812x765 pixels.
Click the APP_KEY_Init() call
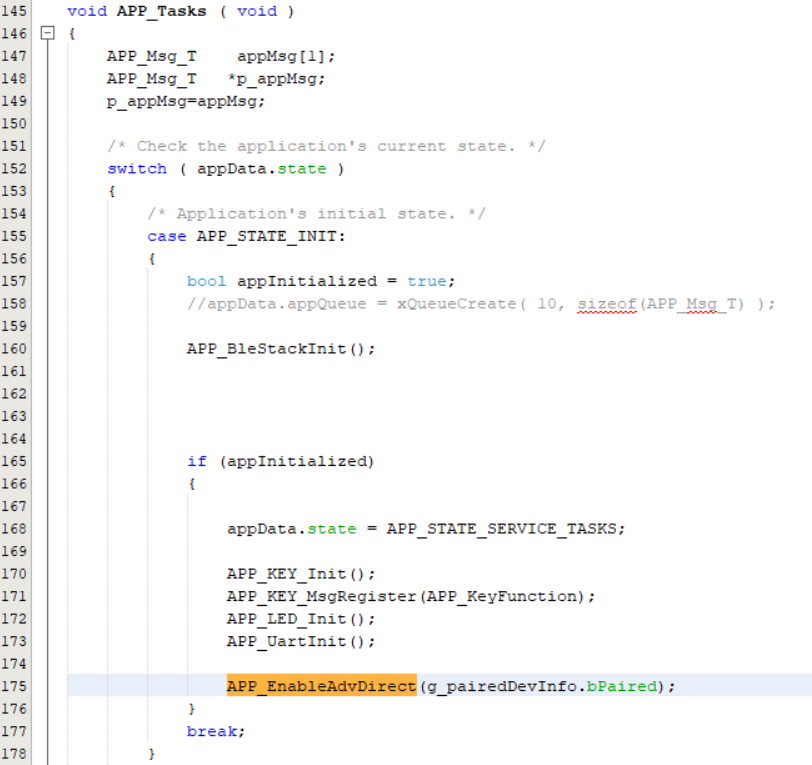pos(301,573)
